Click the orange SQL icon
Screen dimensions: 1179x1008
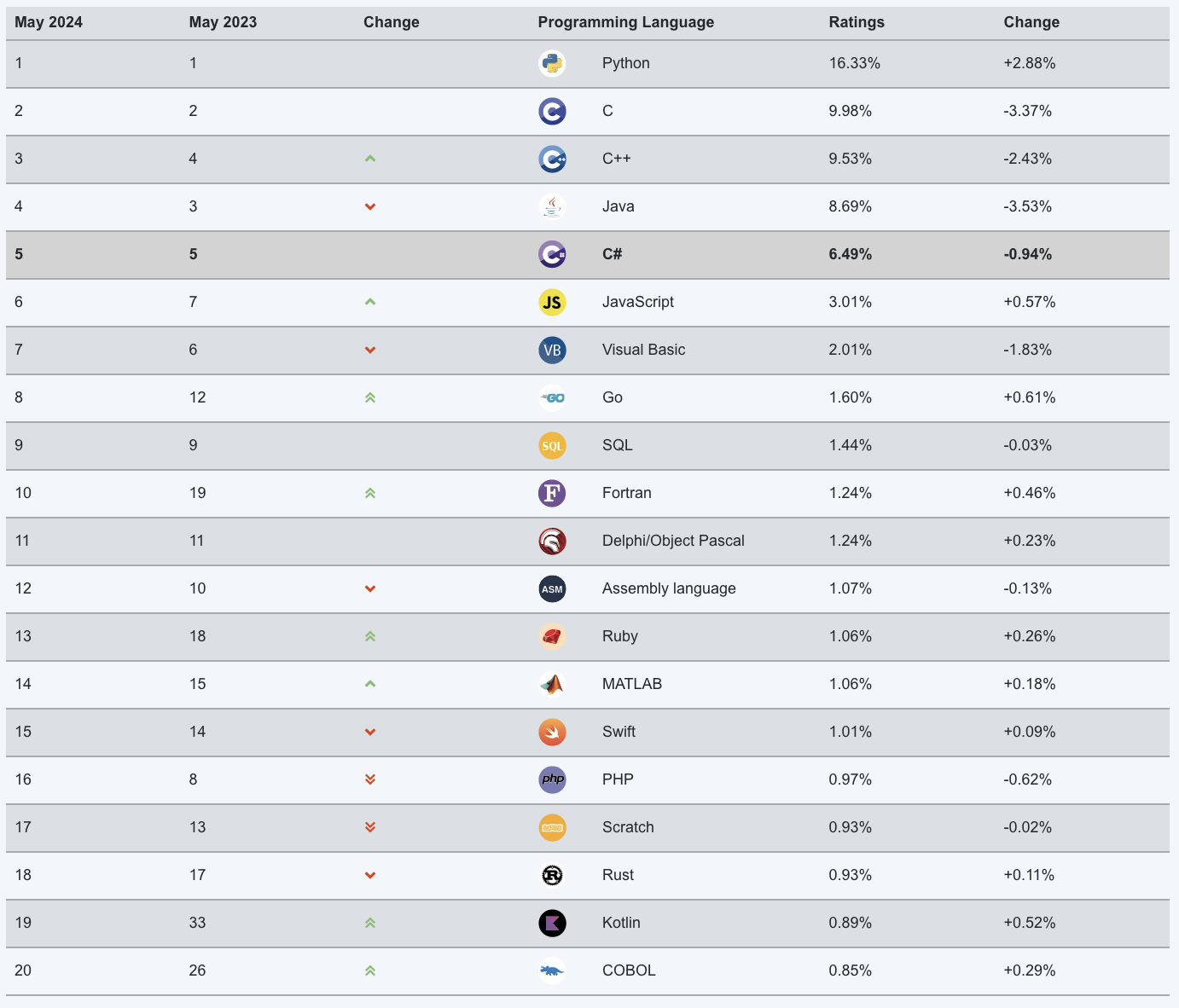click(552, 445)
